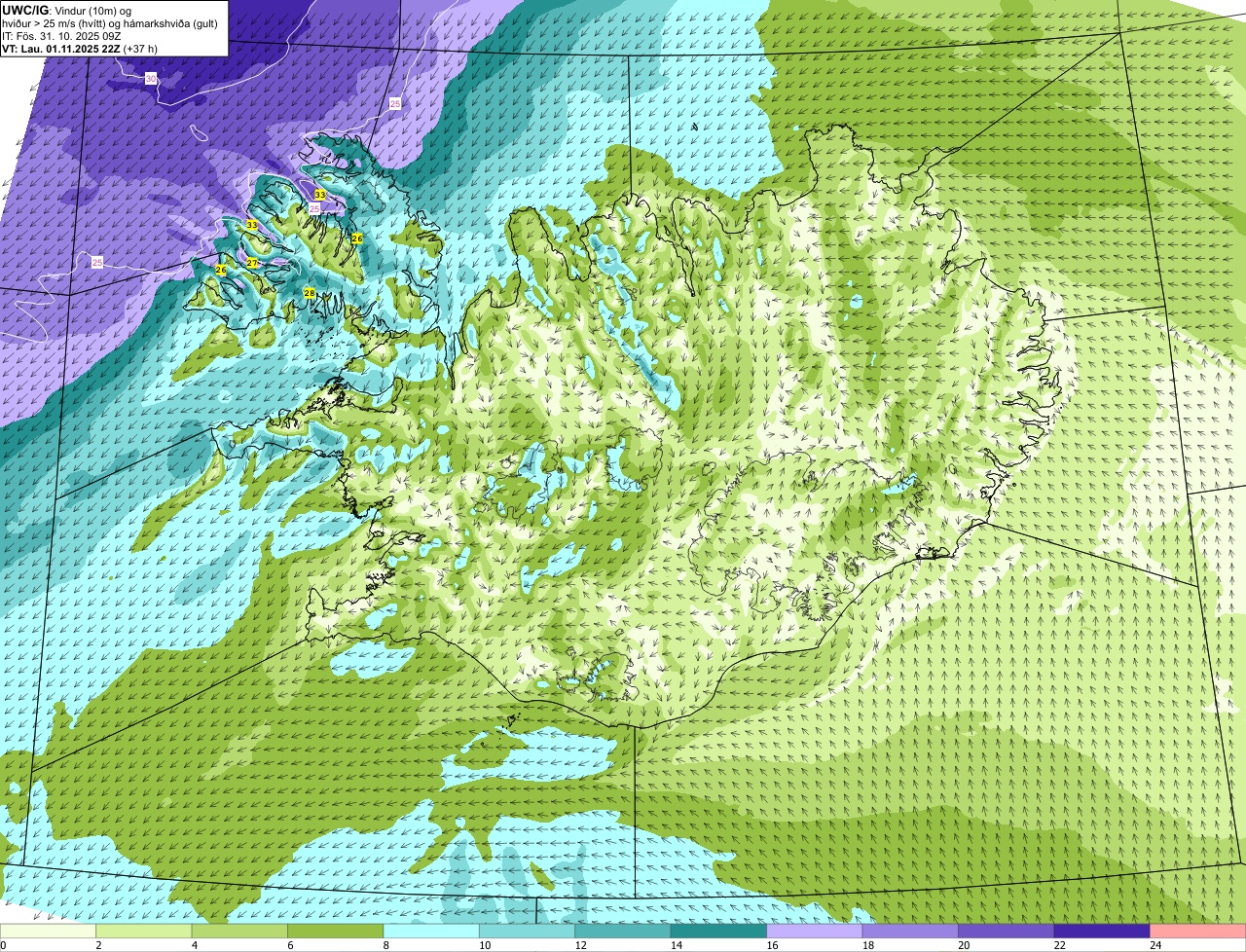Click the legend swatch between 4 and 6
Image resolution: width=1246 pixels, height=952 pixels.
coord(239,932)
